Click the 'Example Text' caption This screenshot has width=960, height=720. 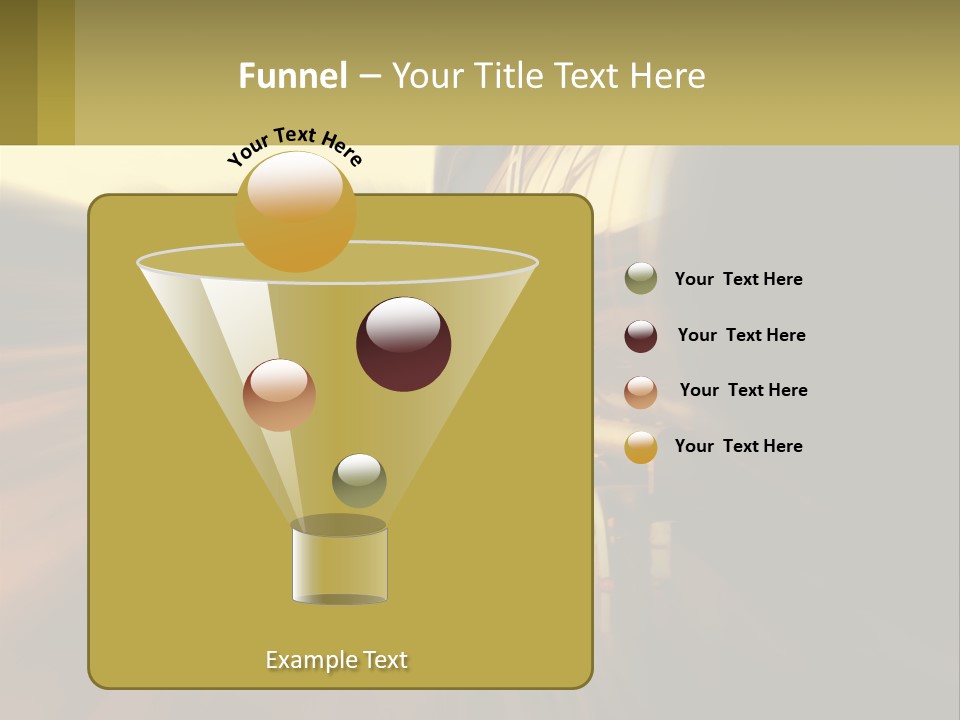337,659
